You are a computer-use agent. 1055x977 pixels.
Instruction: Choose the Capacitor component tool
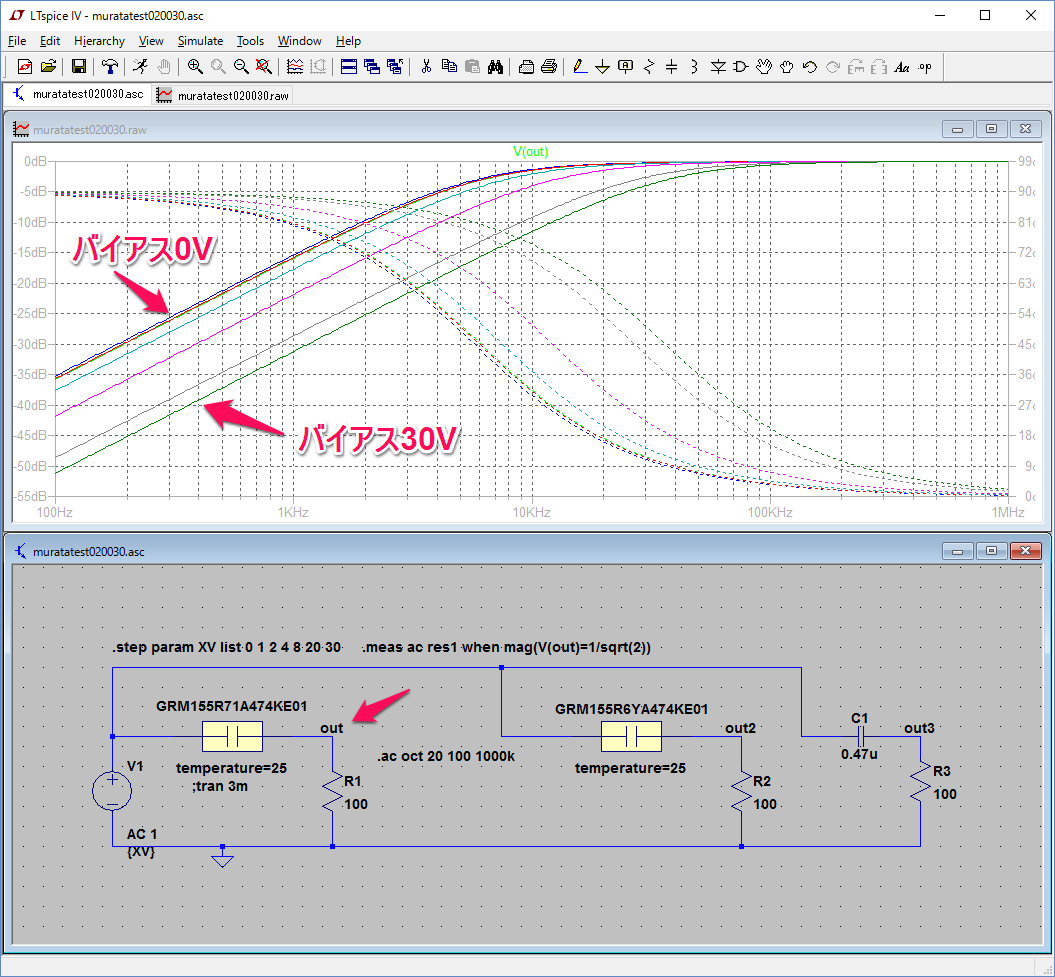click(x=671, y=67)
